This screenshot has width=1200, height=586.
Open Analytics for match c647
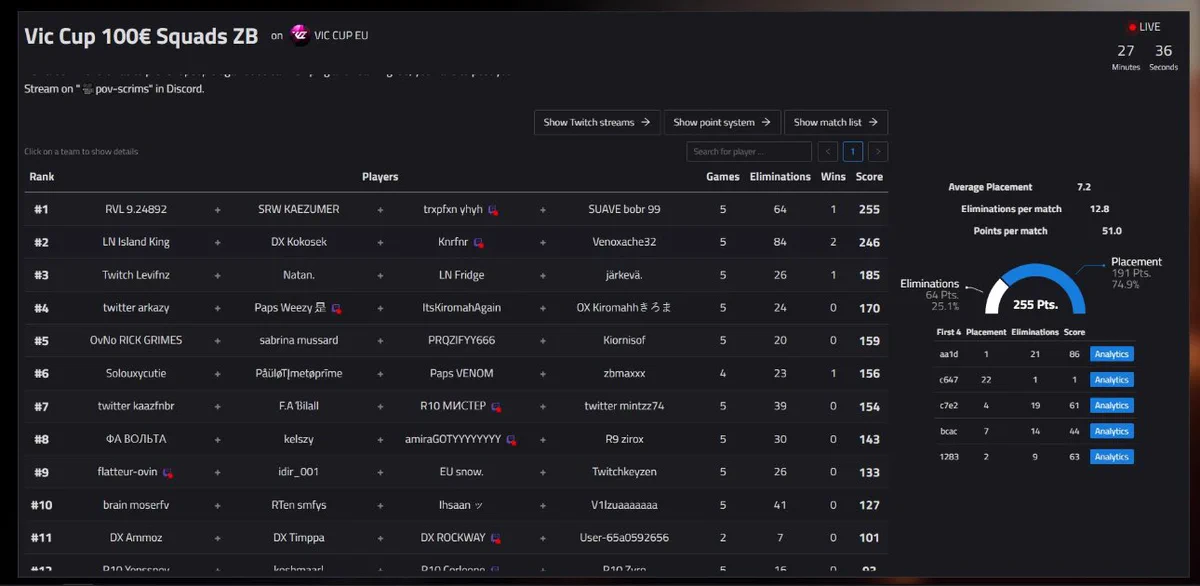point(1112,380)
